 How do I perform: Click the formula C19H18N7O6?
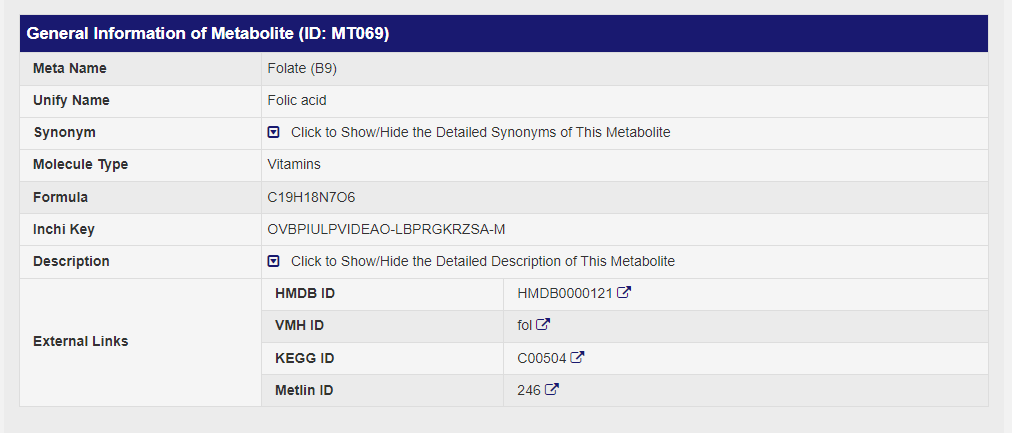tap(311, 197)
